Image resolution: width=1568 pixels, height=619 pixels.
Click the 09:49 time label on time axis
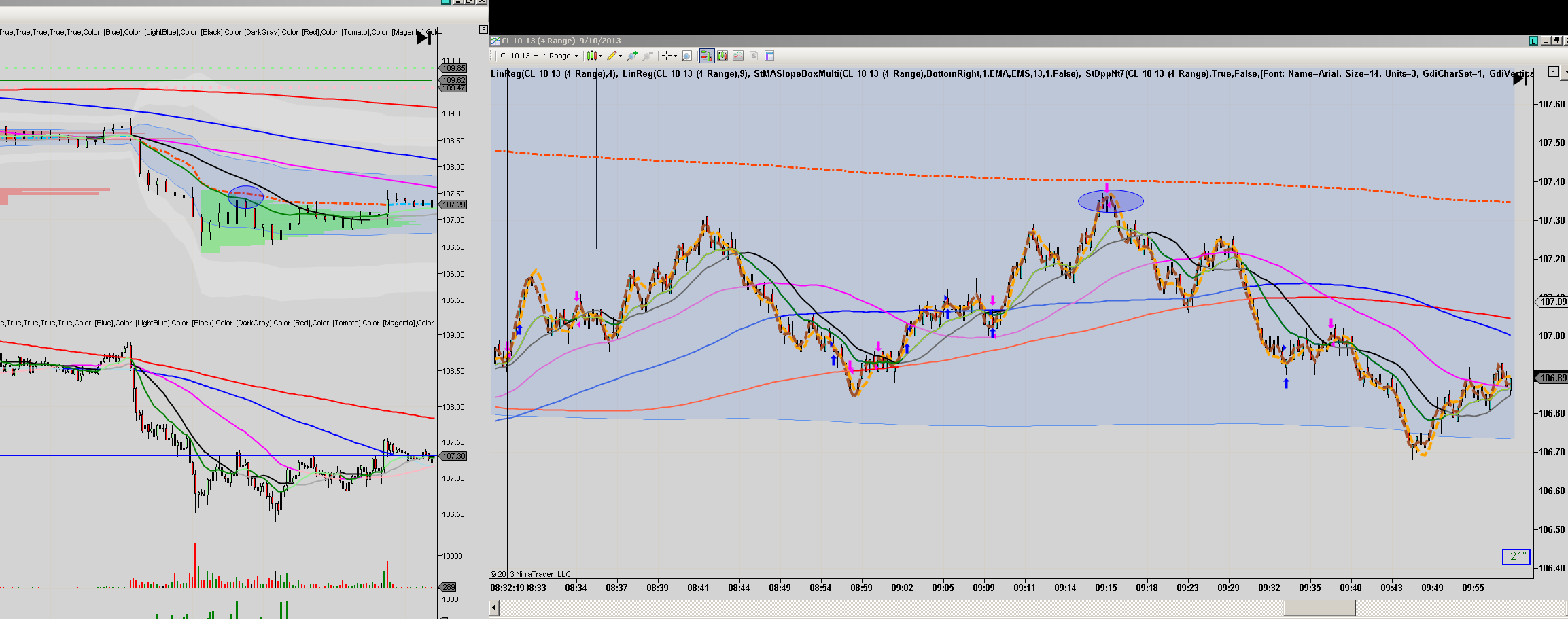pyautogui.click(x=1432, y=588)
